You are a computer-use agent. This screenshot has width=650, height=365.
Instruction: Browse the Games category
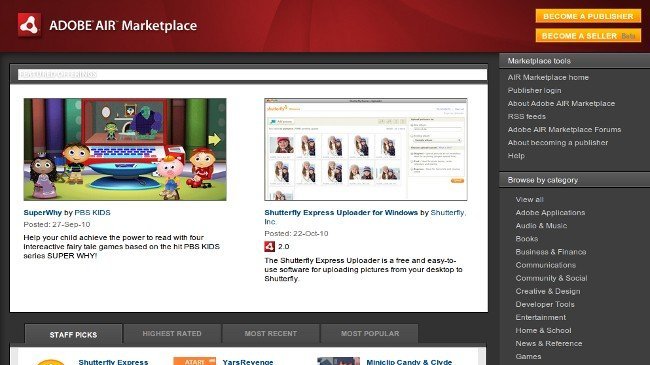click(528, 356)
